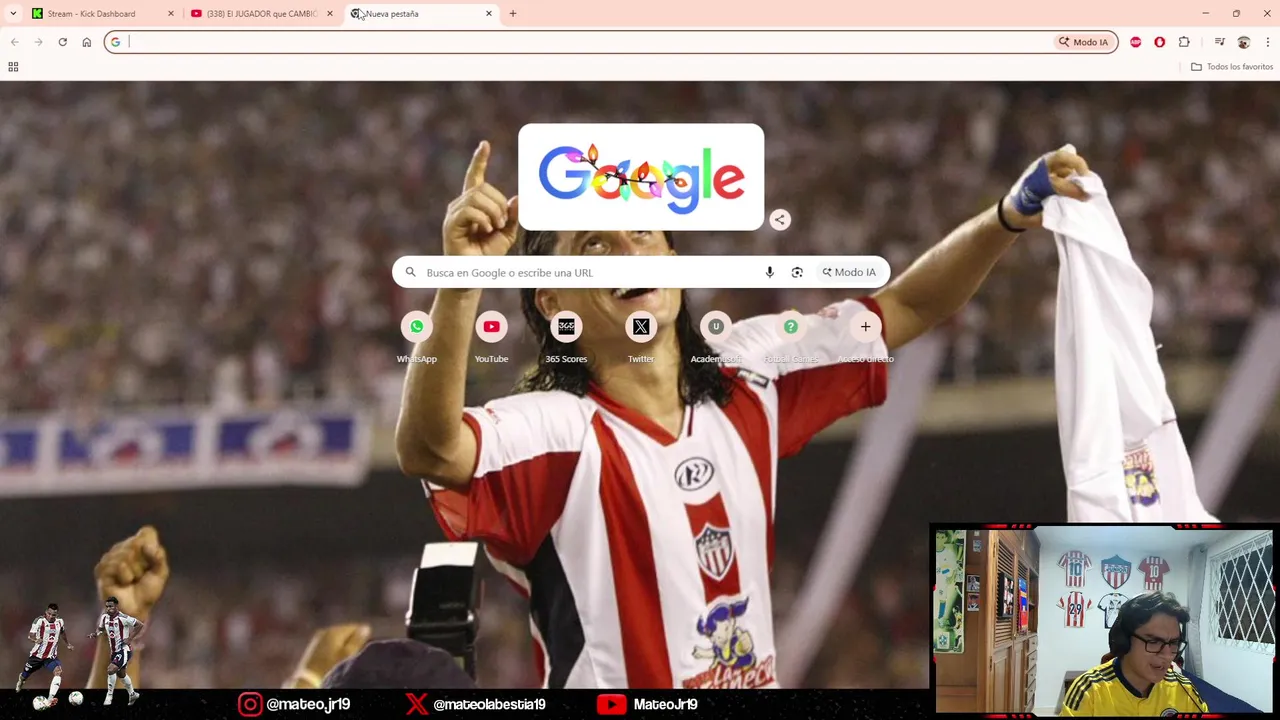Open the Chrome three-dot menu
Screen dimensions: 1280x720
(1267, 42)
